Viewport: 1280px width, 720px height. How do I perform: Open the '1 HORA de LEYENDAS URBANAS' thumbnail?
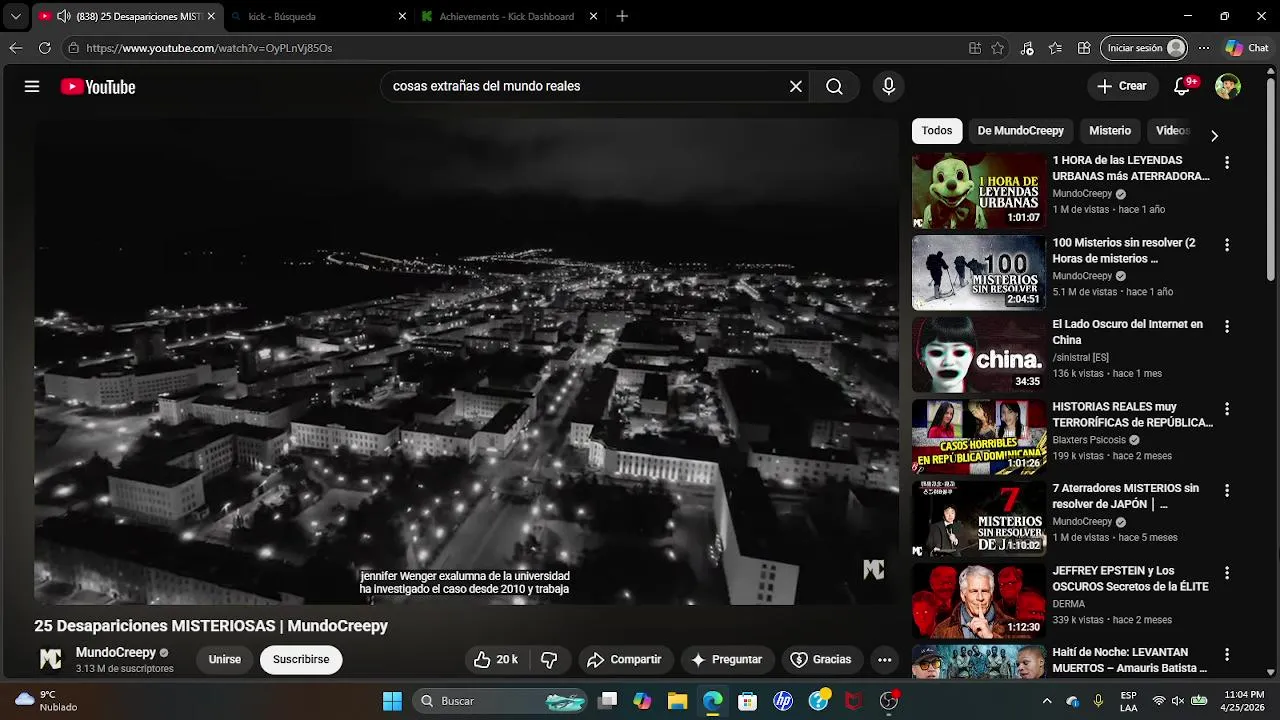pyautogui.click(x=978, y=190)
